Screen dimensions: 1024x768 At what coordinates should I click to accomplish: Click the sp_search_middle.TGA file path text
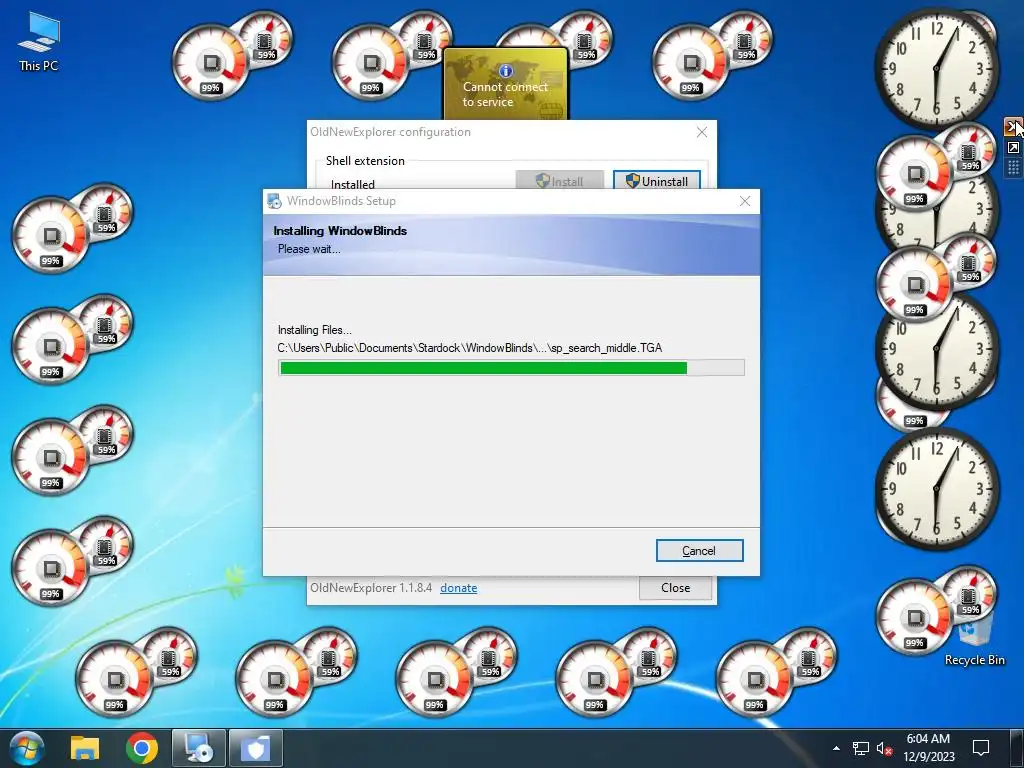coord(470,348)
